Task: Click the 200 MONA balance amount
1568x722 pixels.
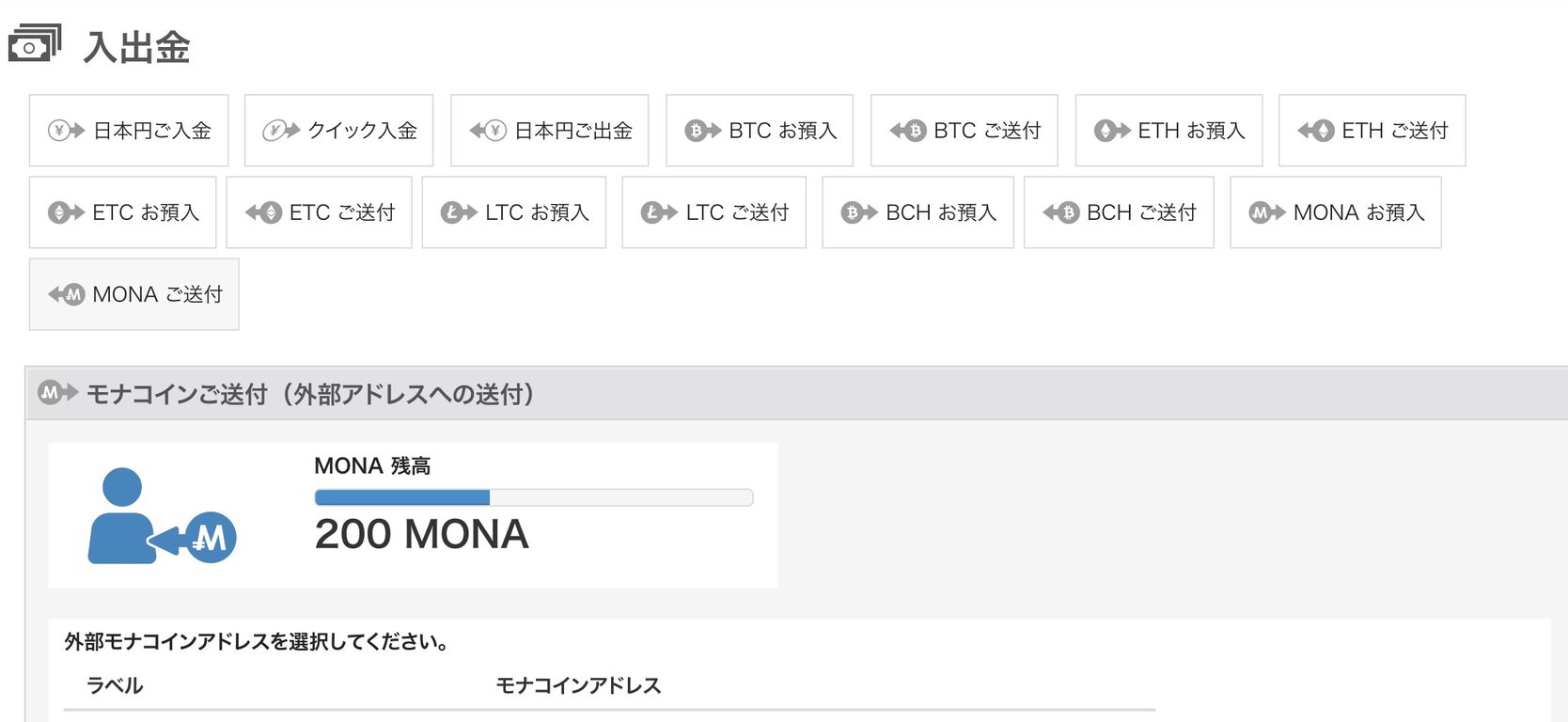Action: pos(421,534)
